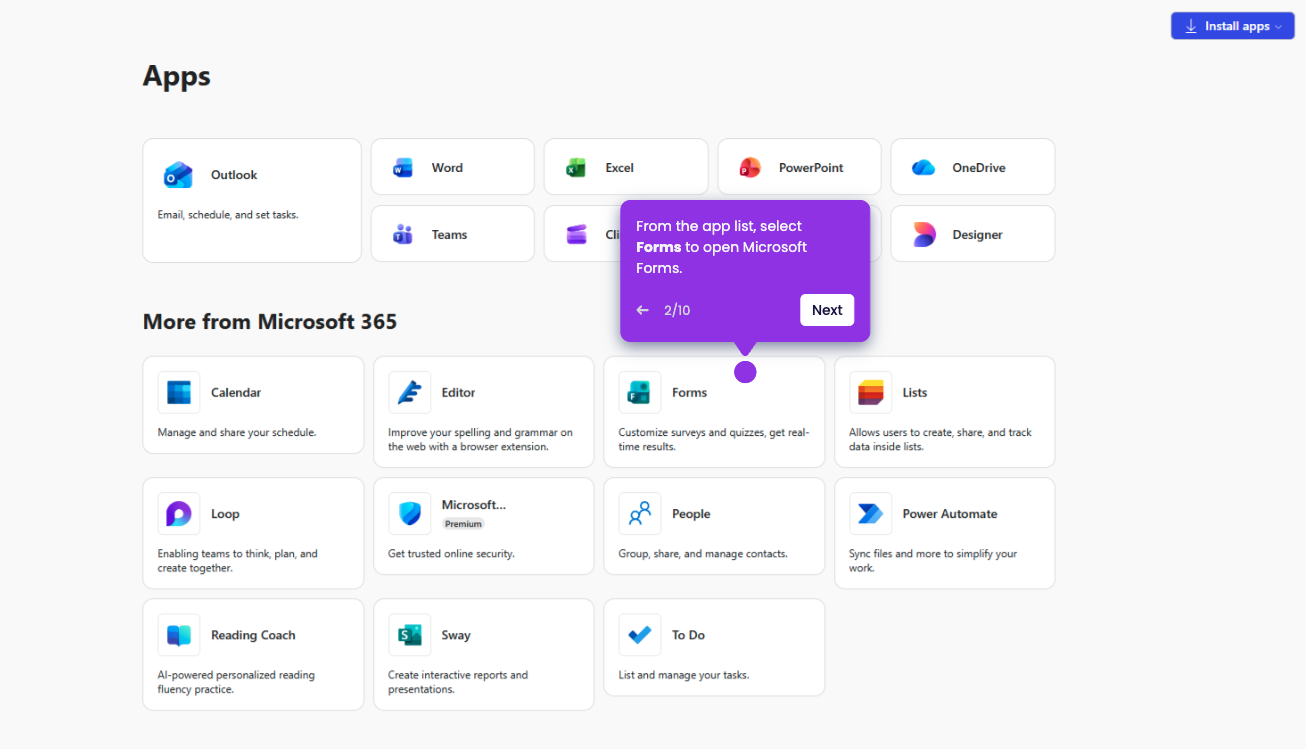Click the Excel icon
The width and height of the screenshot is (1306, 749).
[576, 168]
